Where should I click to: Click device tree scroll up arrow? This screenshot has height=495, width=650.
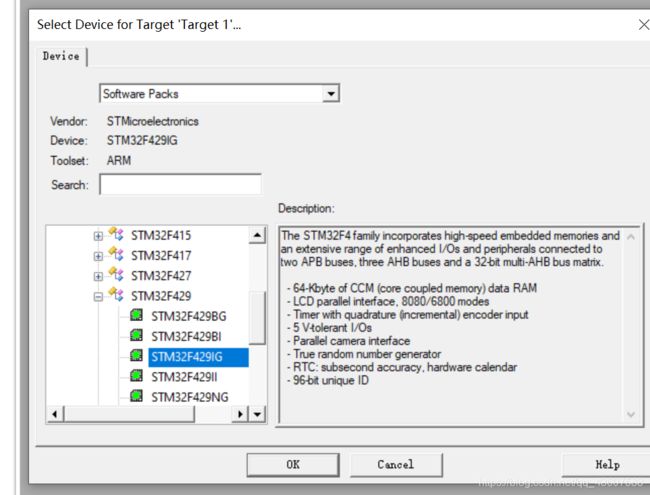click(x=257, y=235)
